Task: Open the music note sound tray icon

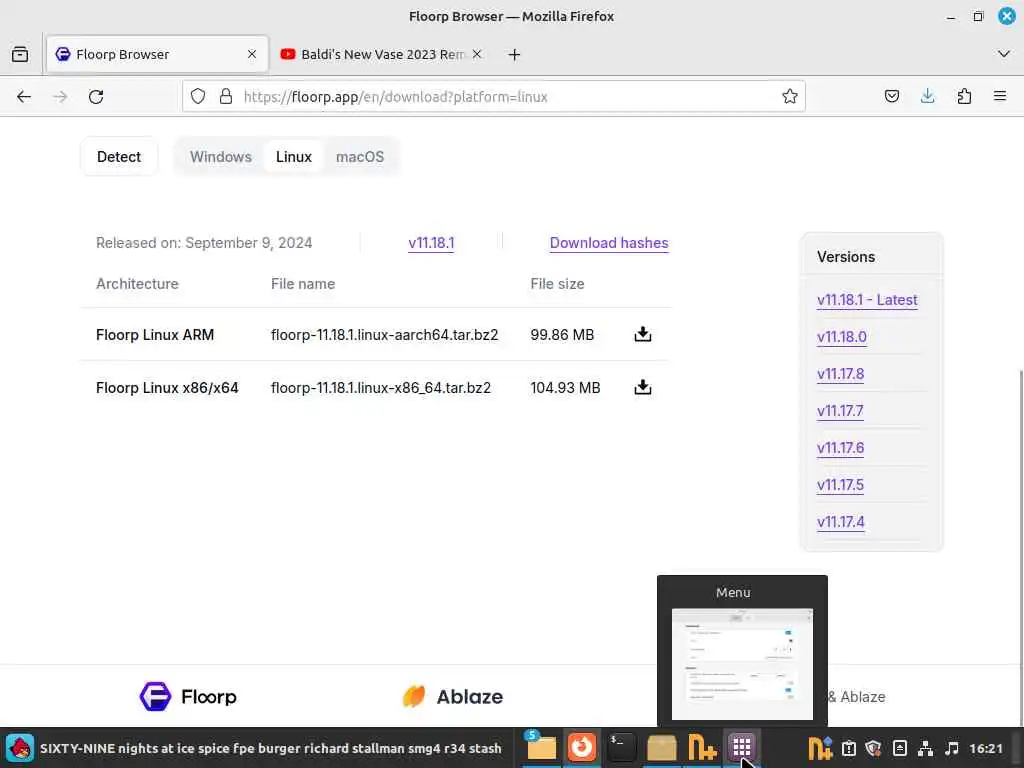Action: [x=952, y=748]
